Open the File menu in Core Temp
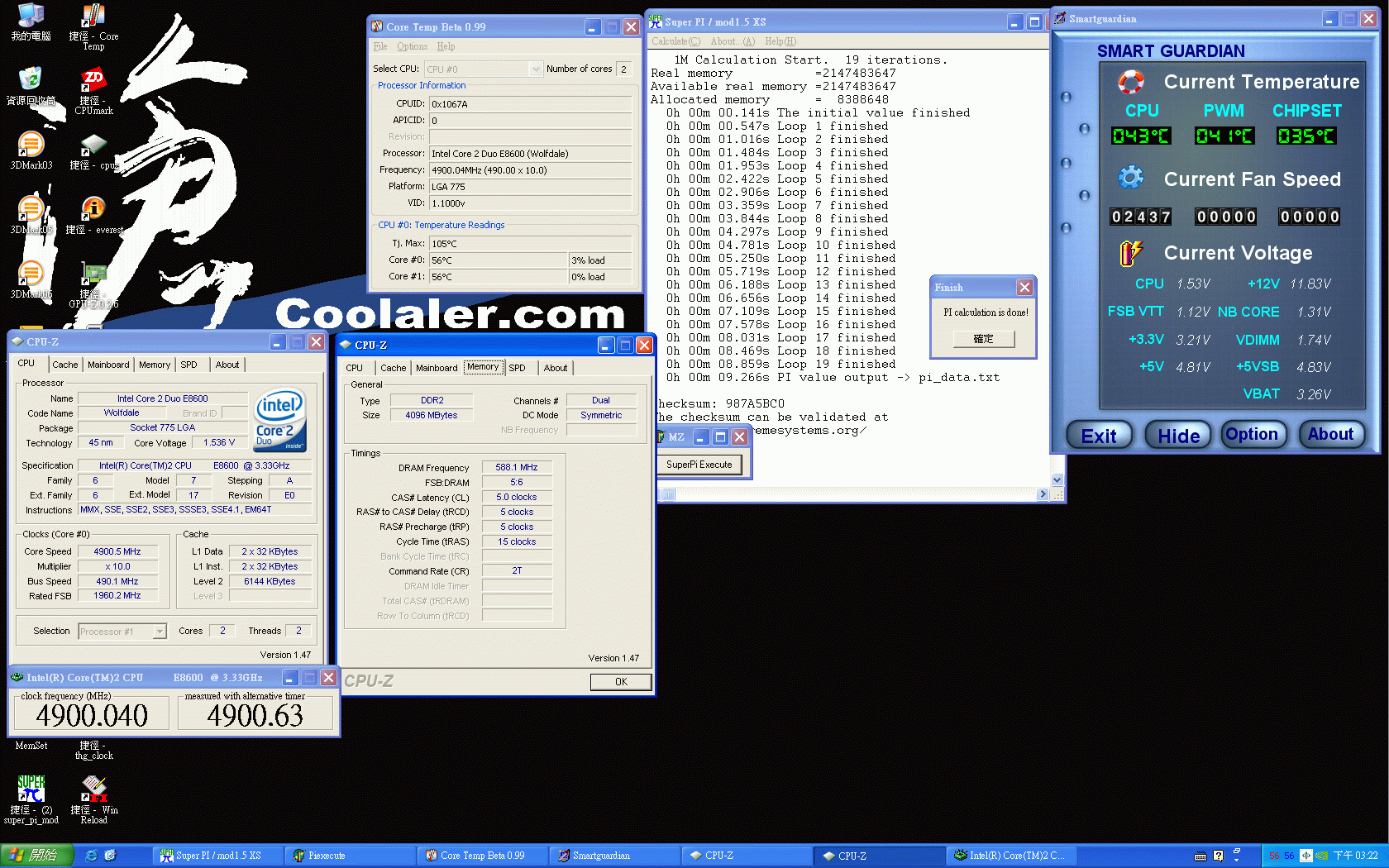Image resolution: width=1389 pixels, height=868 pixels. 380,46
